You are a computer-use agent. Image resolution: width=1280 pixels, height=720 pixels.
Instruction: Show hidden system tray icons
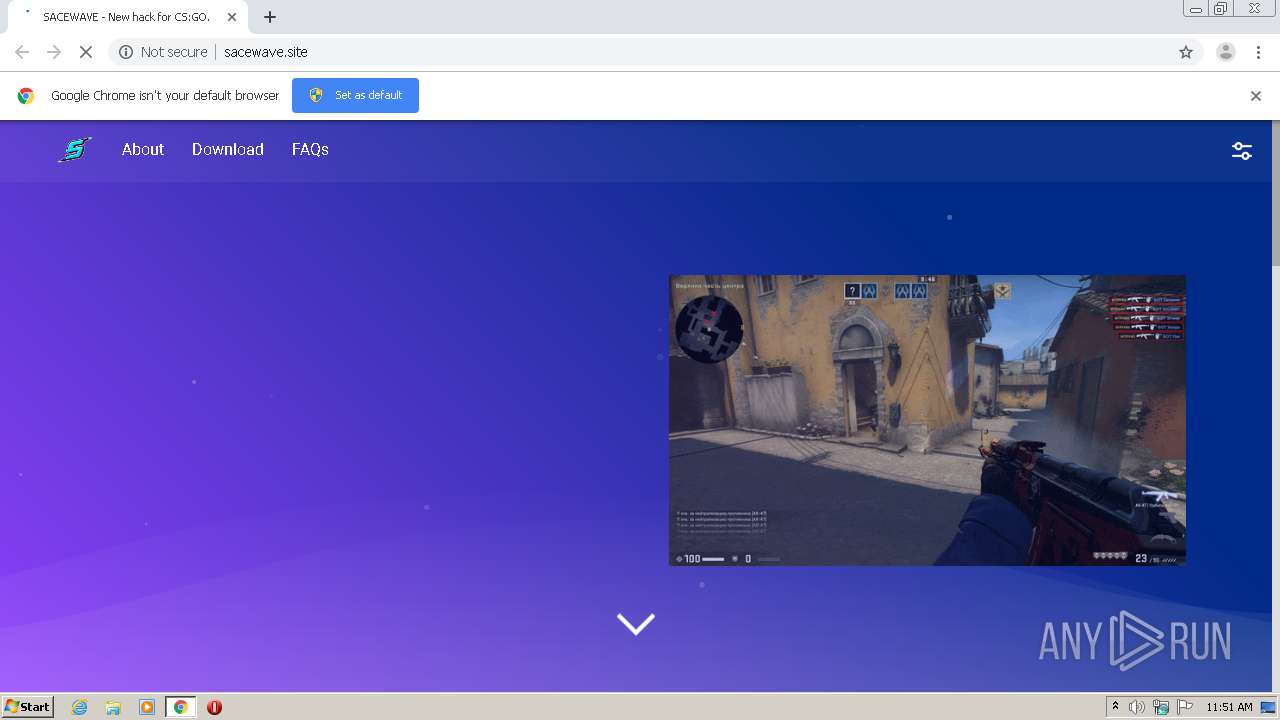1115,707
